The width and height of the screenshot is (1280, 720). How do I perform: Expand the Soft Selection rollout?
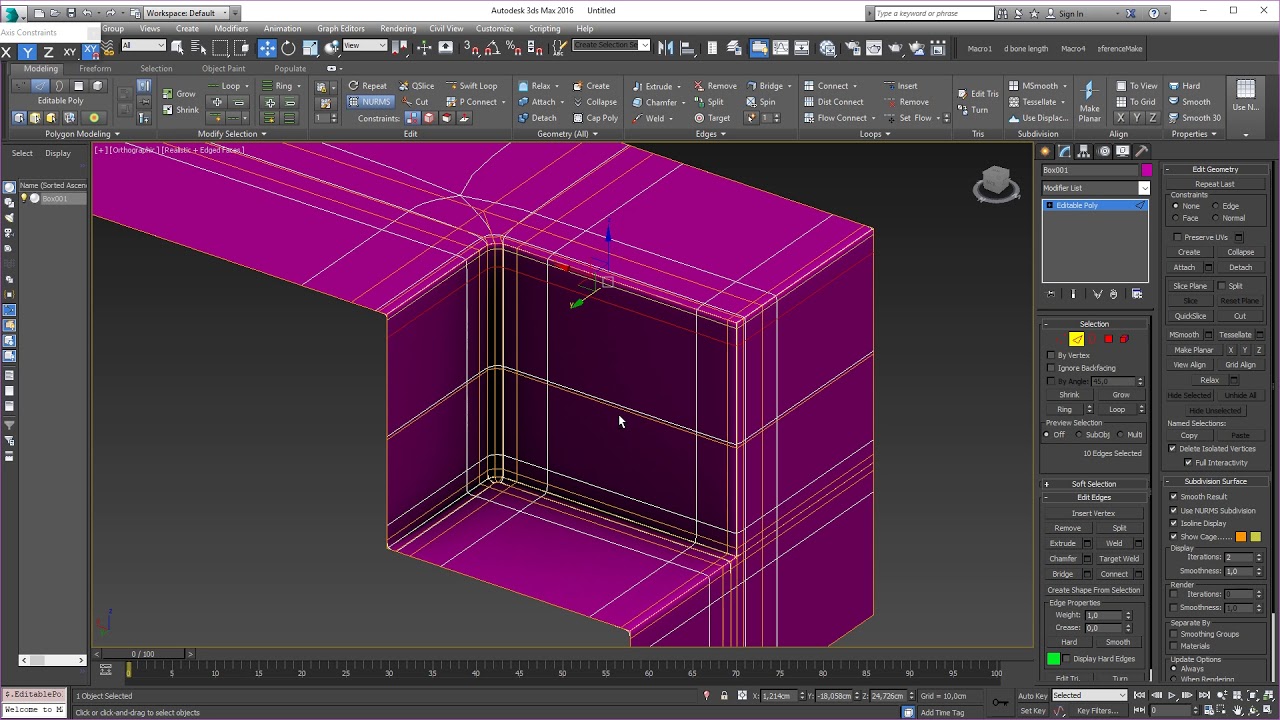click(1094, 484)
